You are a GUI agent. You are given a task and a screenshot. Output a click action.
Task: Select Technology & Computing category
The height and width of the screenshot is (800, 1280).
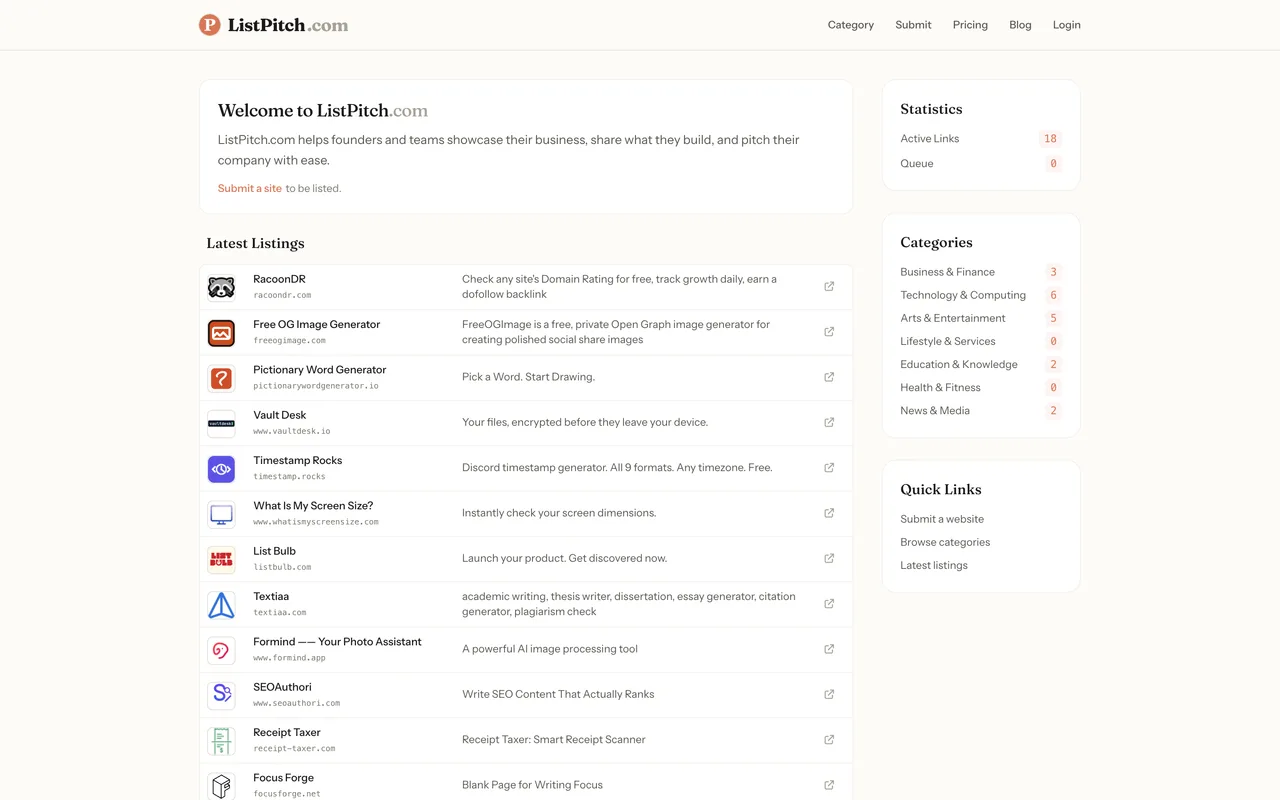coord(963,295)
